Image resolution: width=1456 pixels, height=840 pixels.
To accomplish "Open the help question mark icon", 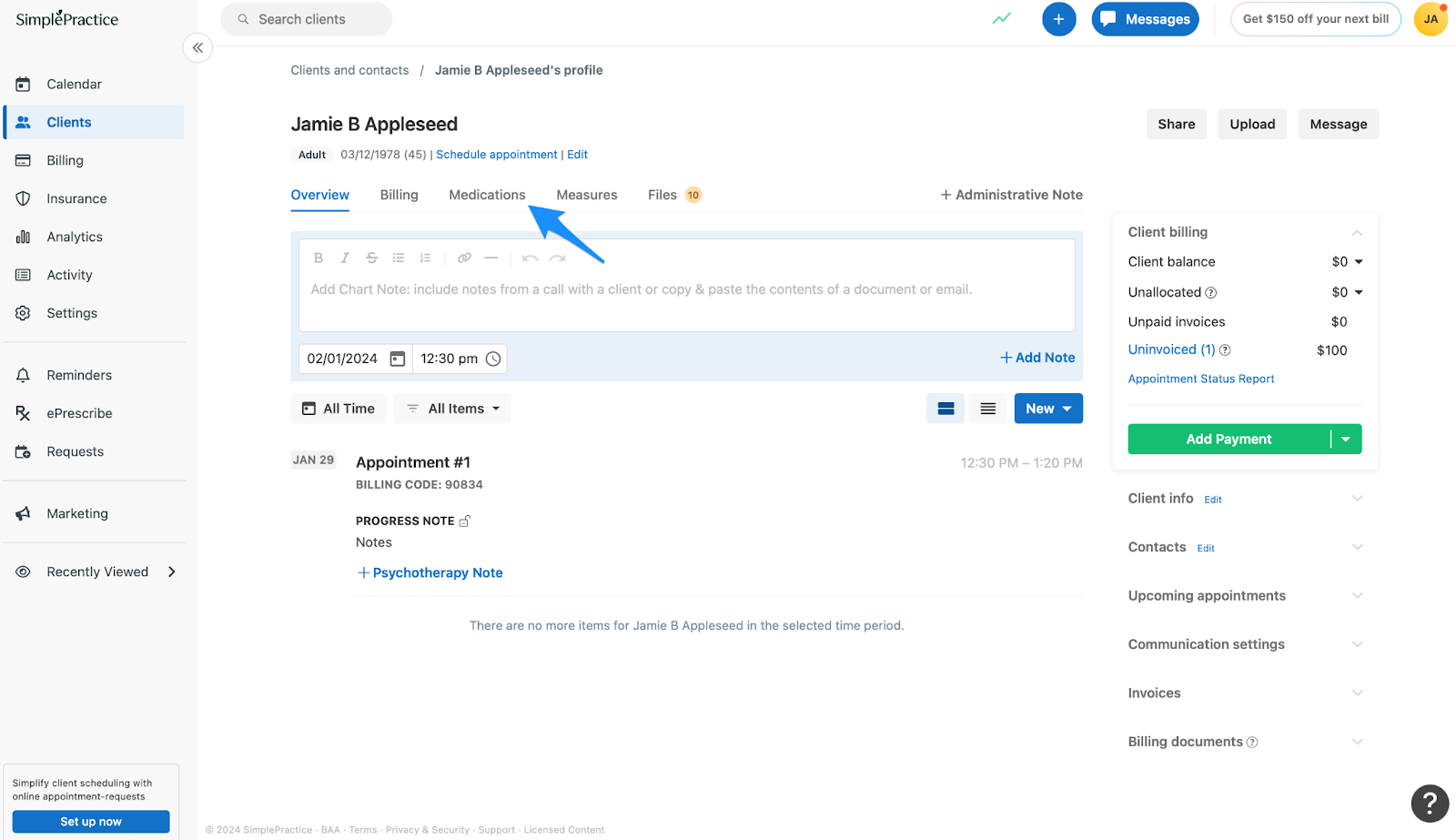I will coord(1430,804).
